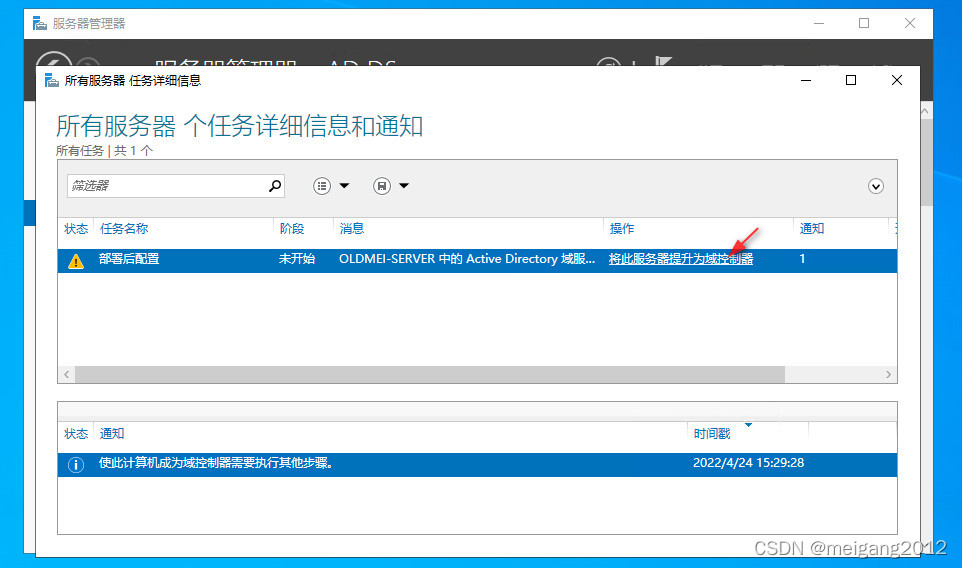Image resolution: width=962 pixels, height=568 pixels.
Task: Sort by 任务名称 column header
Action: coord(124,229)
